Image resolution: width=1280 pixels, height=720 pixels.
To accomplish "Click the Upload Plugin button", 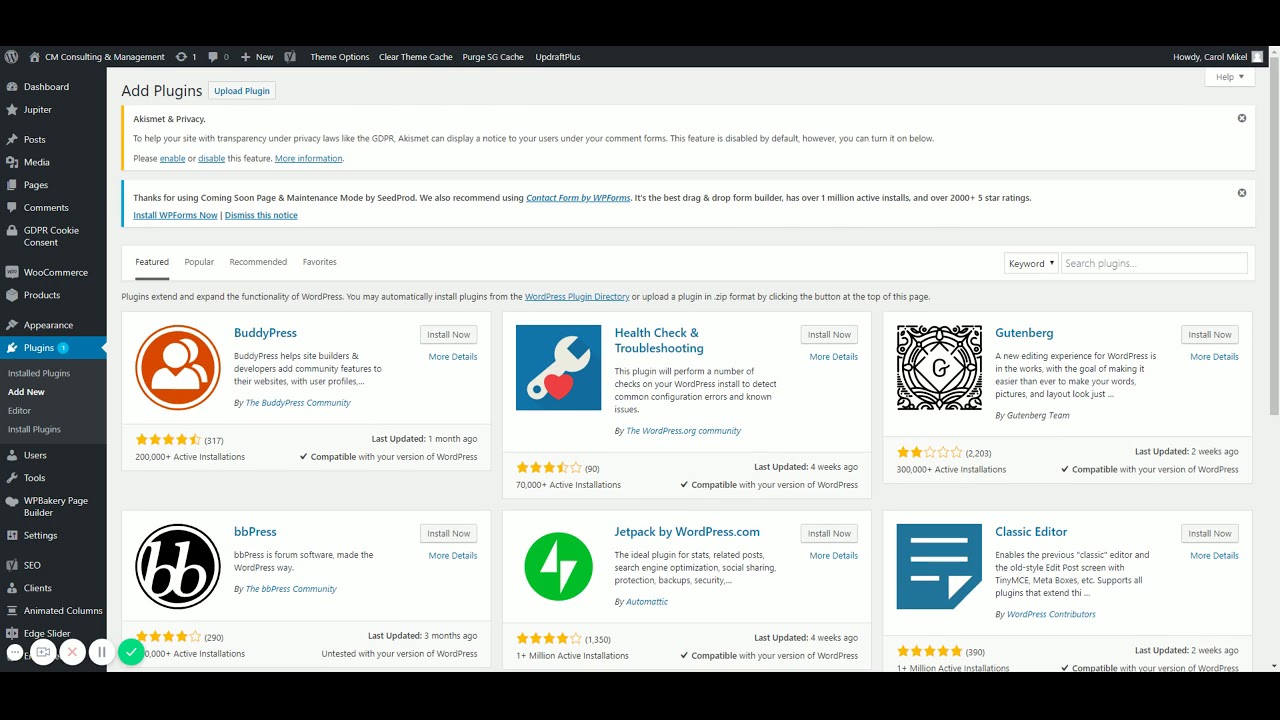I will click(242, 91).
